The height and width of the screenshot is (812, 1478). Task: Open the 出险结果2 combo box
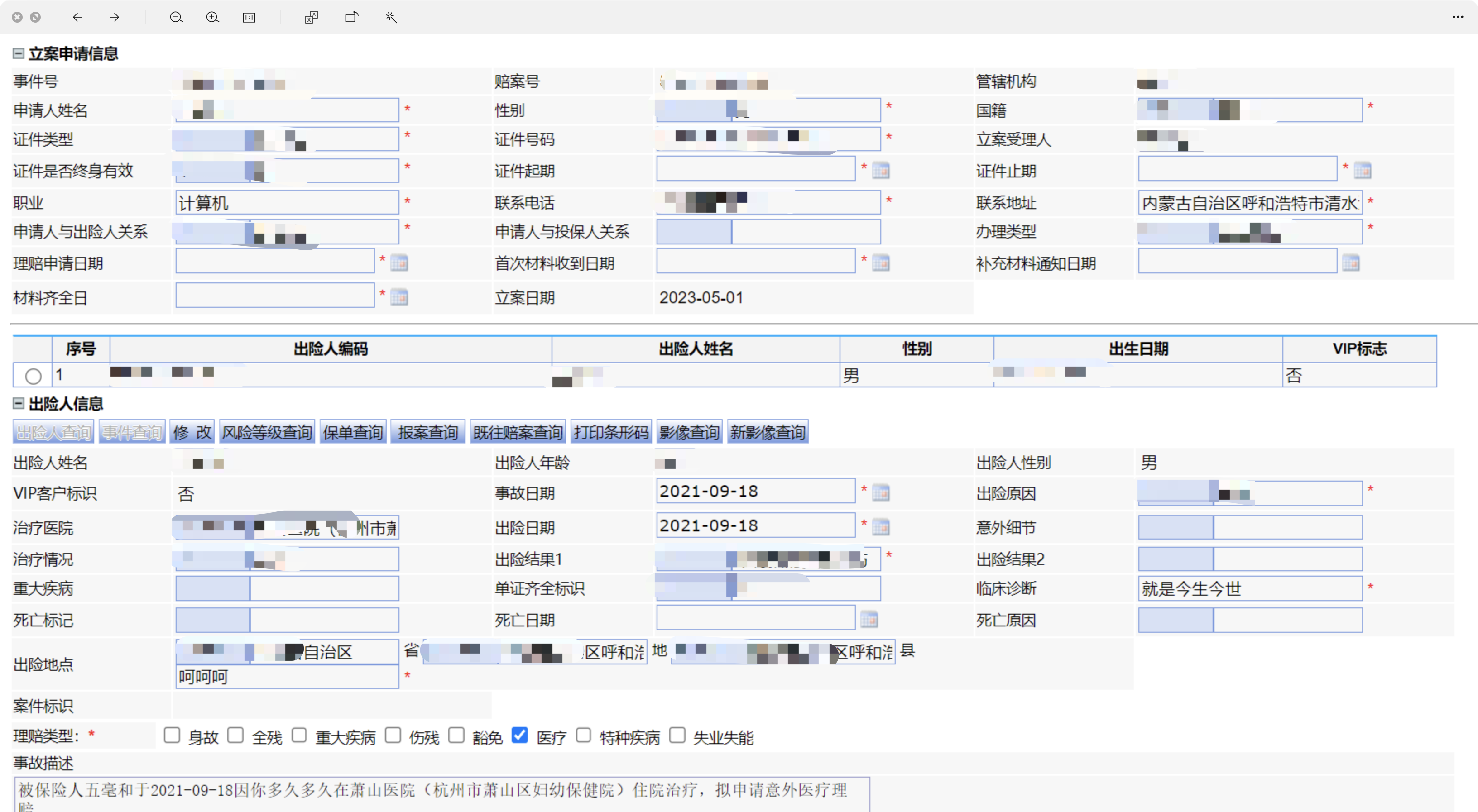1250,559
